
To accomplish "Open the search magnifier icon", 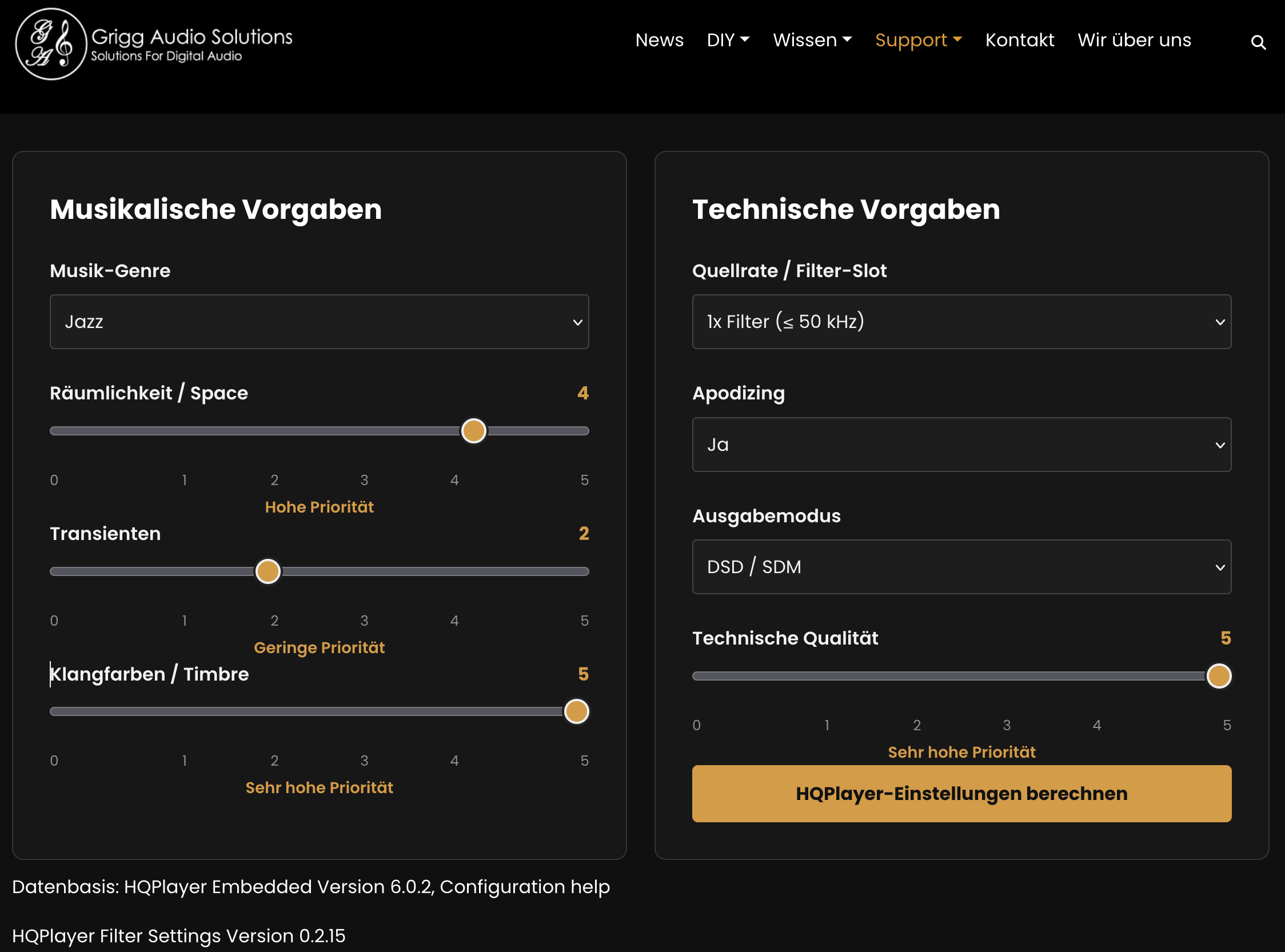I will 1258,42.
